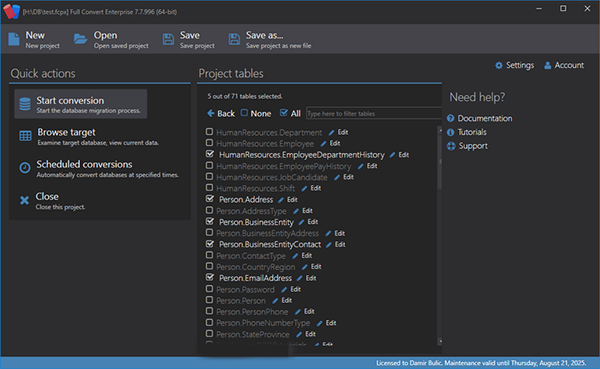The width and height of the screenshot is (600, 369).
Task: Click the pencil icon next to HumanResources.Department
Action: click(x=331, y=132)
